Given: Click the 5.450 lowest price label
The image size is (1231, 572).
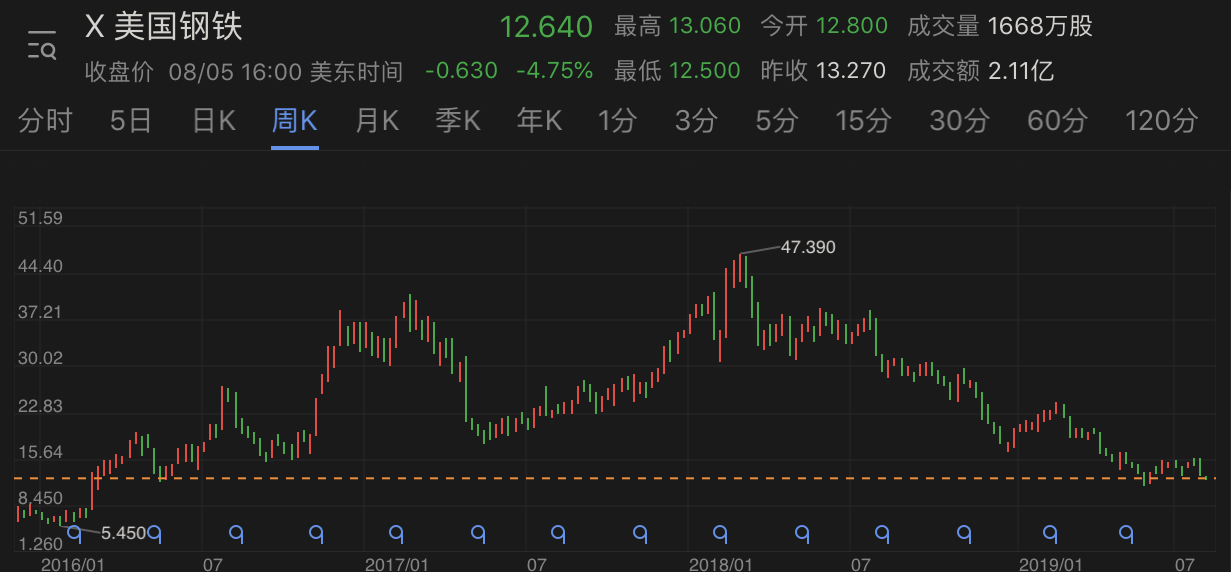Looking at the screenshot, I should coord(124,533).
